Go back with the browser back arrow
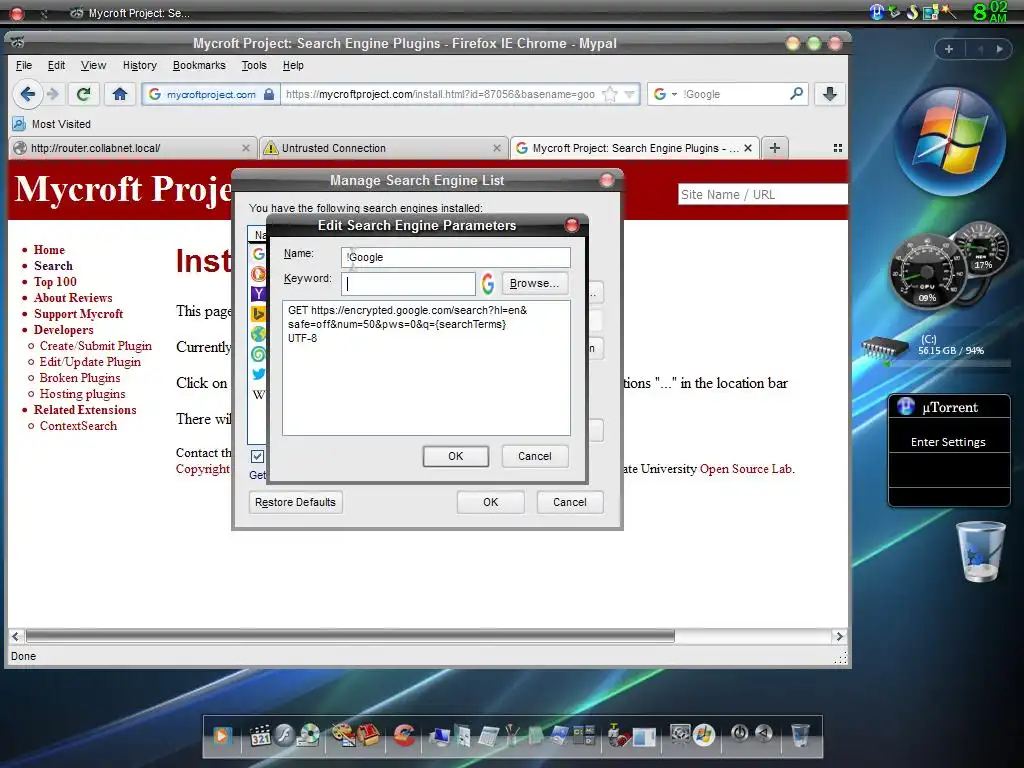1024x768 pixels. 27,94
